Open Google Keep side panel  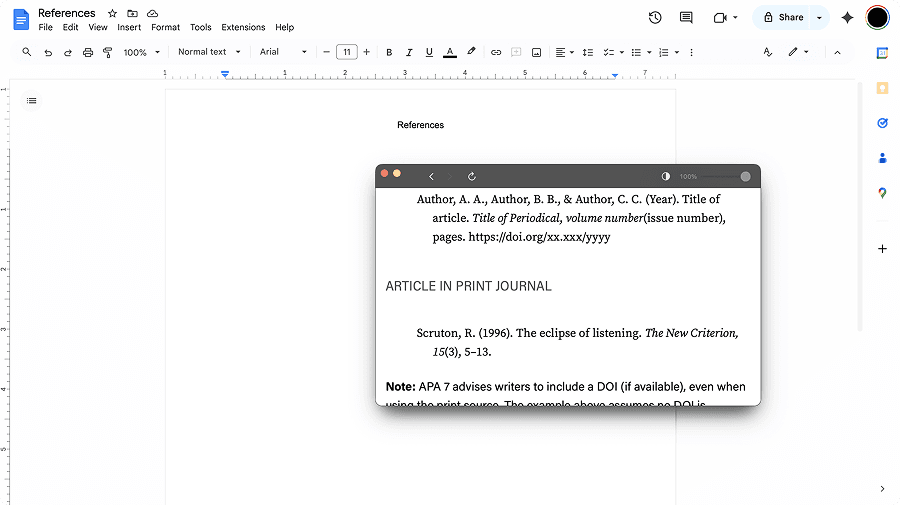pyautogui.click(x=882, y=88)
